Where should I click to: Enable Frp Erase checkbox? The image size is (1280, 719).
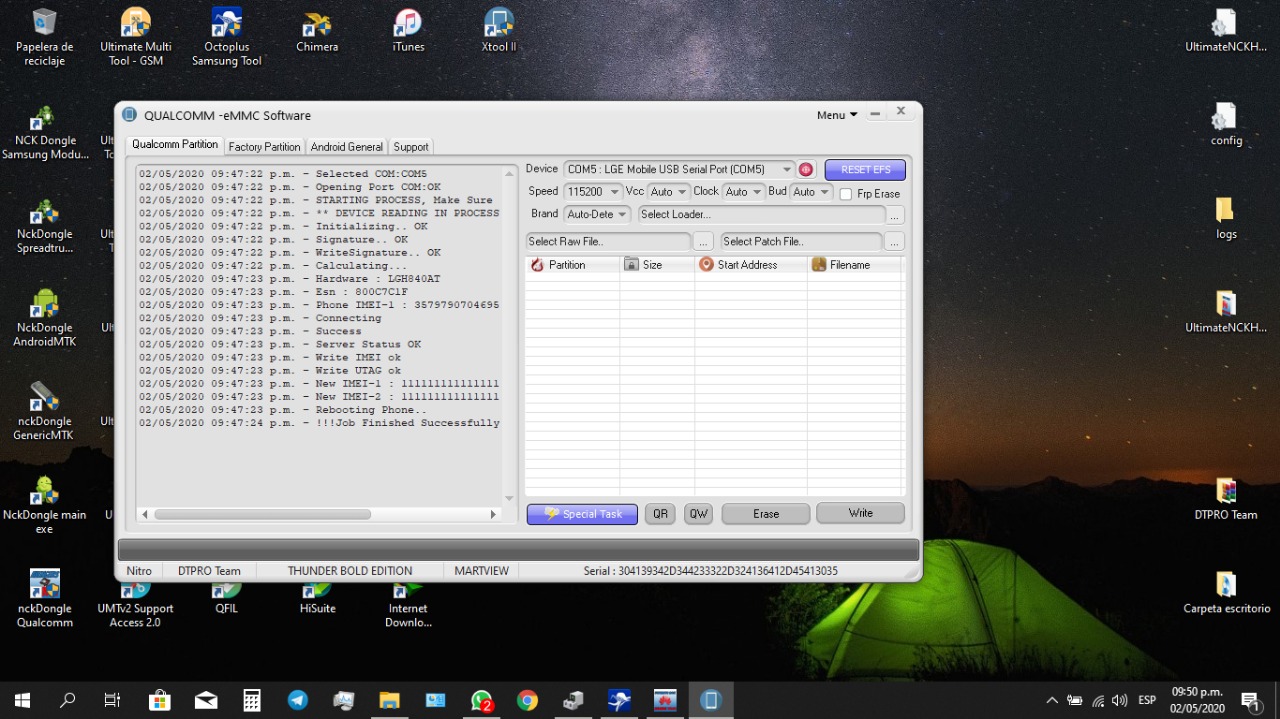pyautogui.click(x=846, y=194)
